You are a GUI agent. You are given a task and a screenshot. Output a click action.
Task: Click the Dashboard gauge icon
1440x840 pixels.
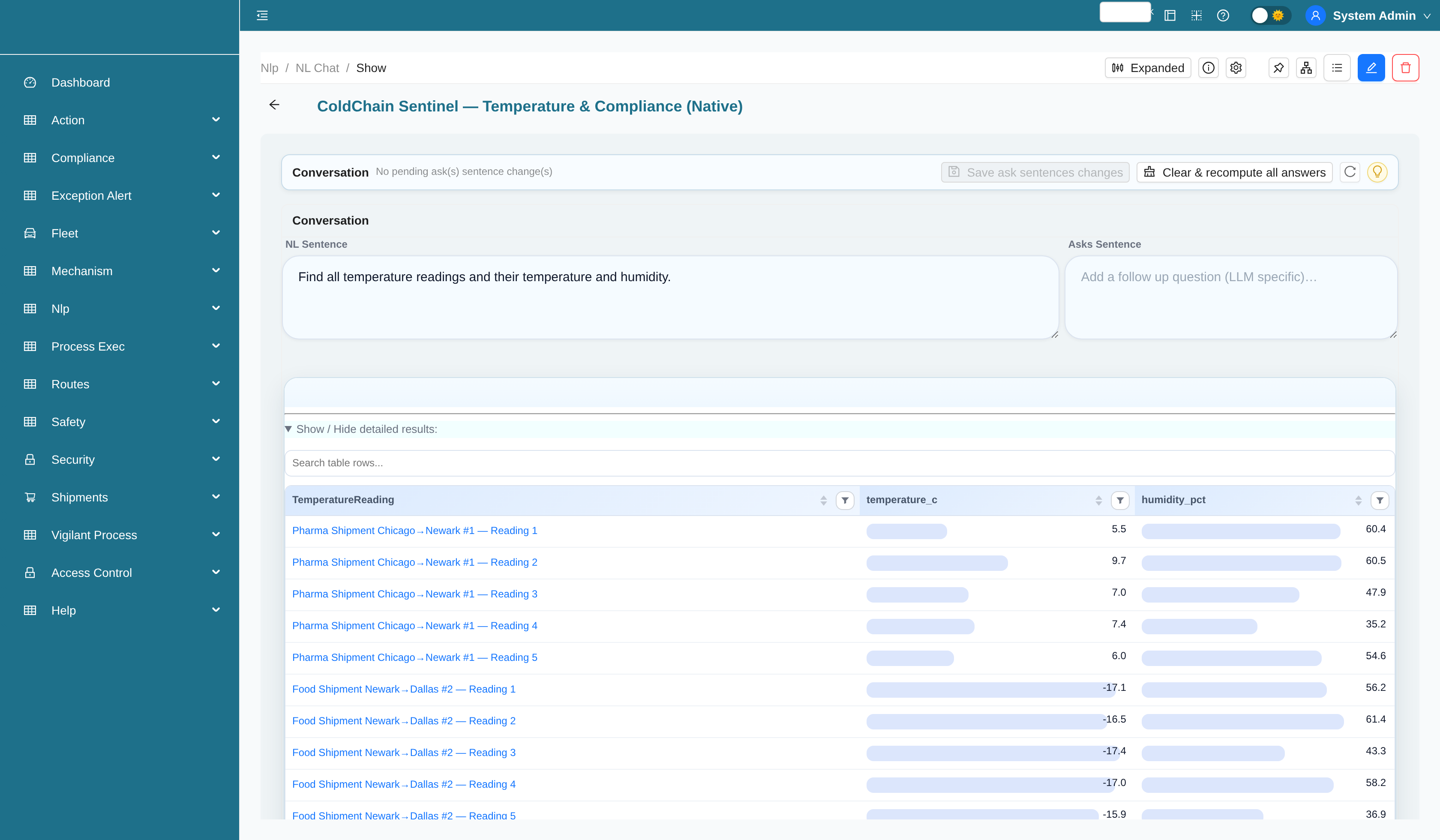click(x=30, y=82)
